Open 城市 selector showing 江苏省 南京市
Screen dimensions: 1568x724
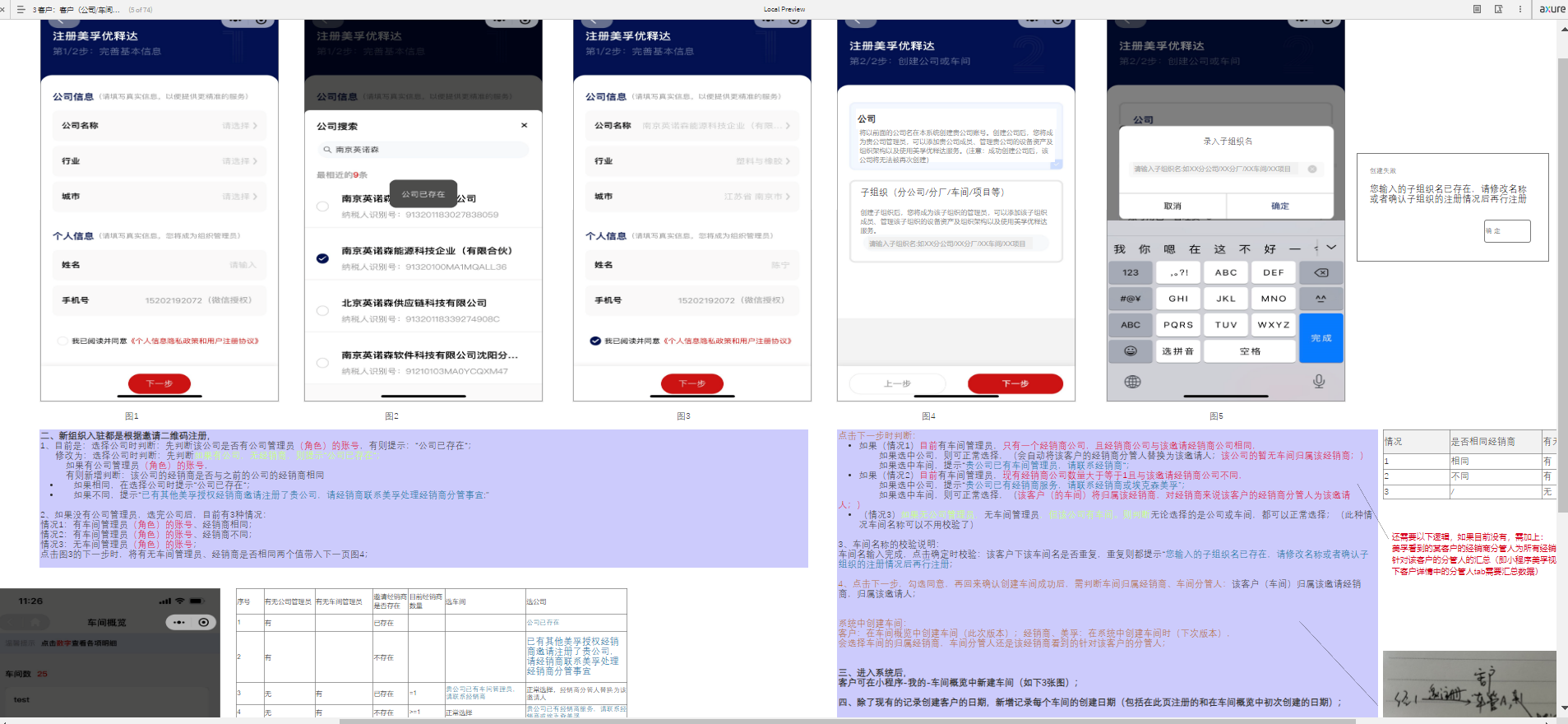691,197
